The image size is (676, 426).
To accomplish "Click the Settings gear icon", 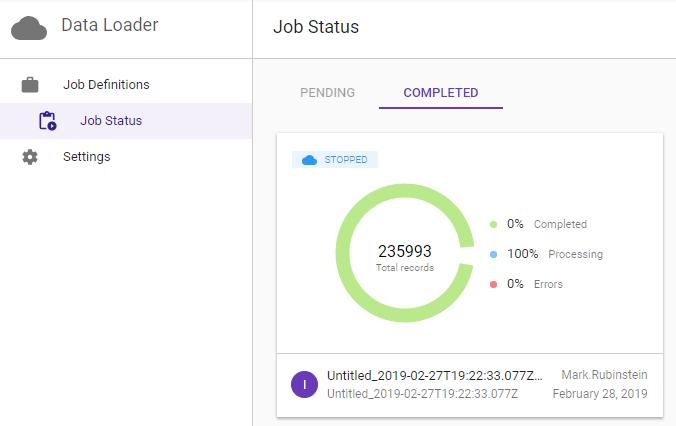I will point(30,157).
